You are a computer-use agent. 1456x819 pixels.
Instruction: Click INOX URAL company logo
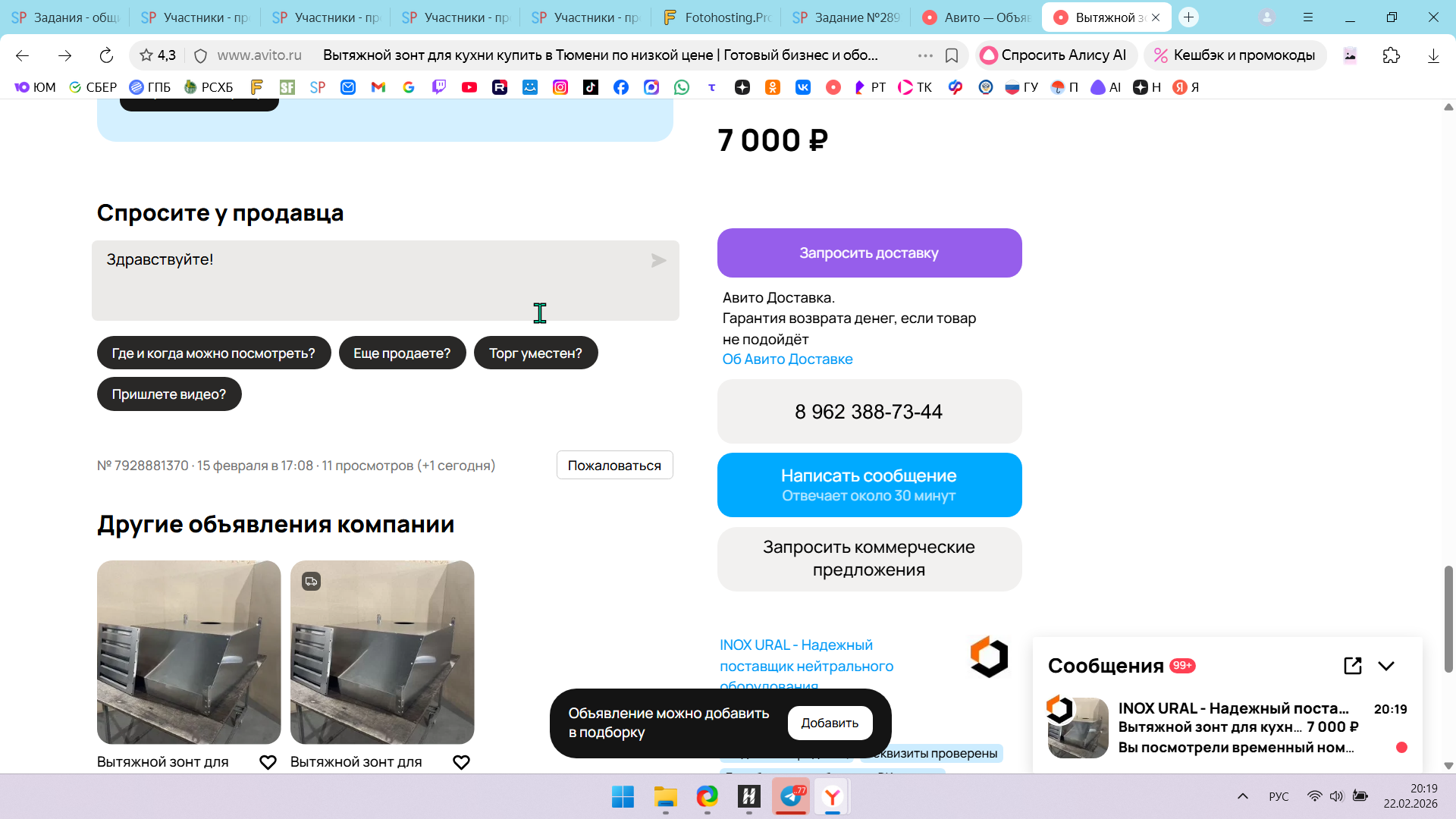[x=989, y=657]
